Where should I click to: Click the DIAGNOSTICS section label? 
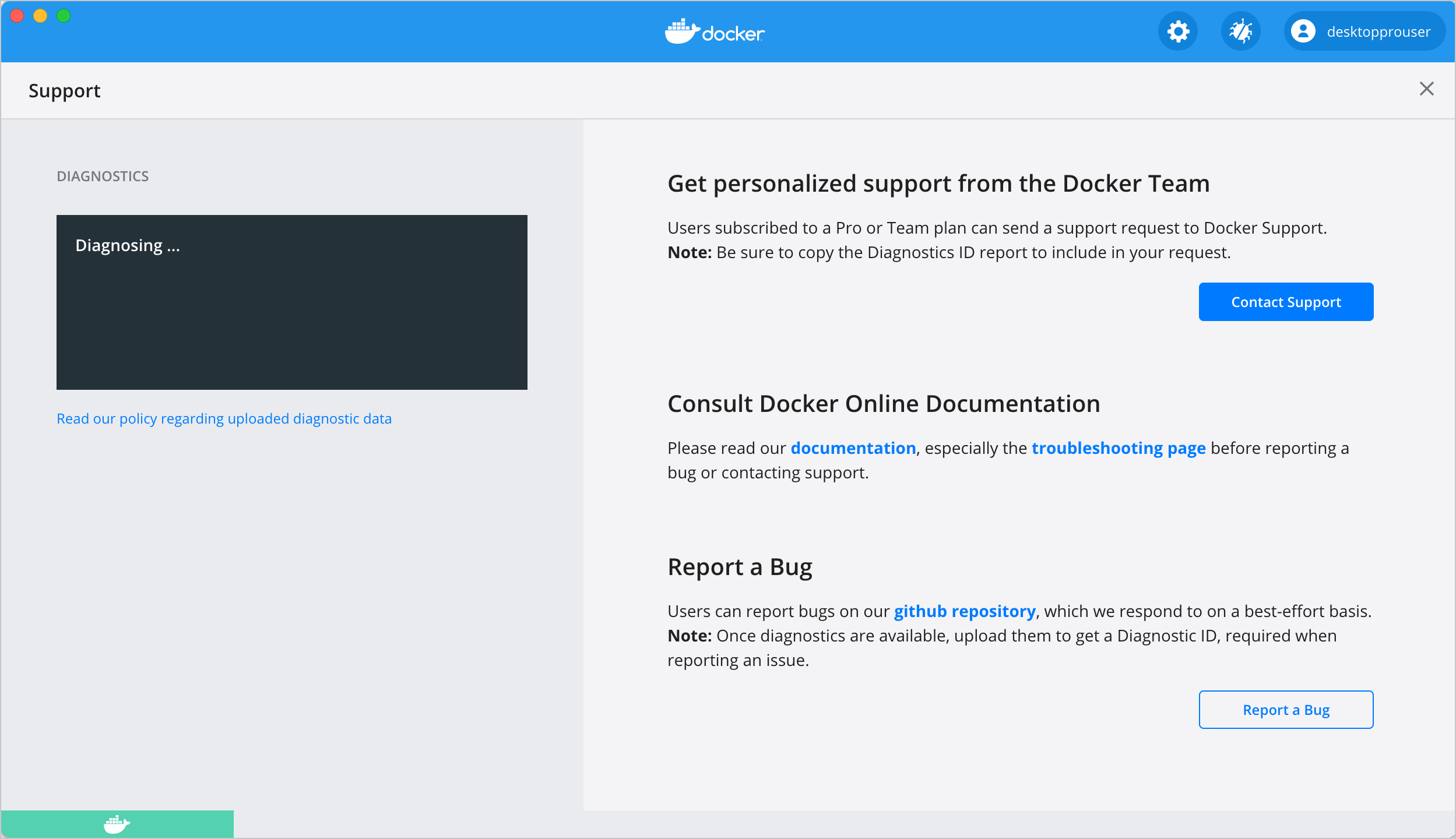pyautogui.click(x=103, y=177)
